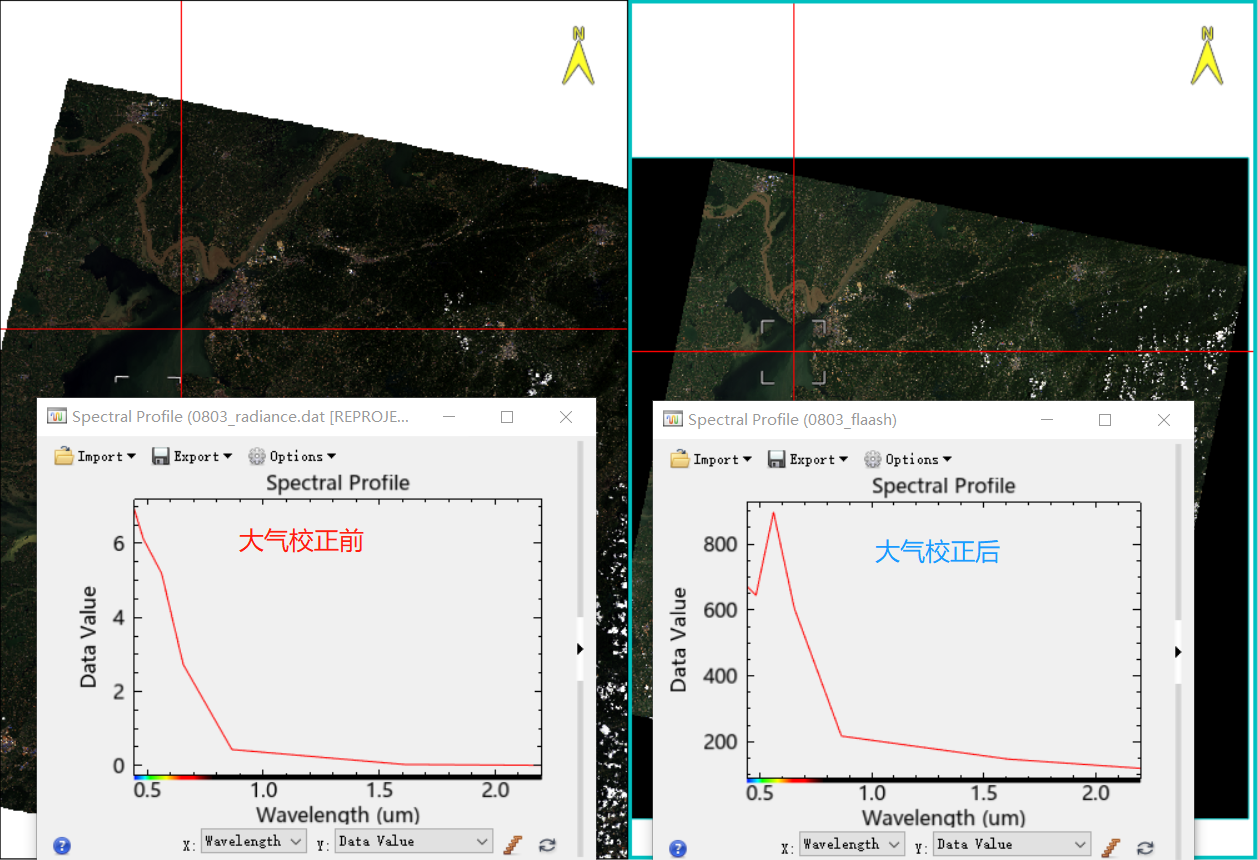Viewport: 1258px width, 860px height.
Task: Click app icon in 0803_radiance window title
Action: (x=57, y=417)
